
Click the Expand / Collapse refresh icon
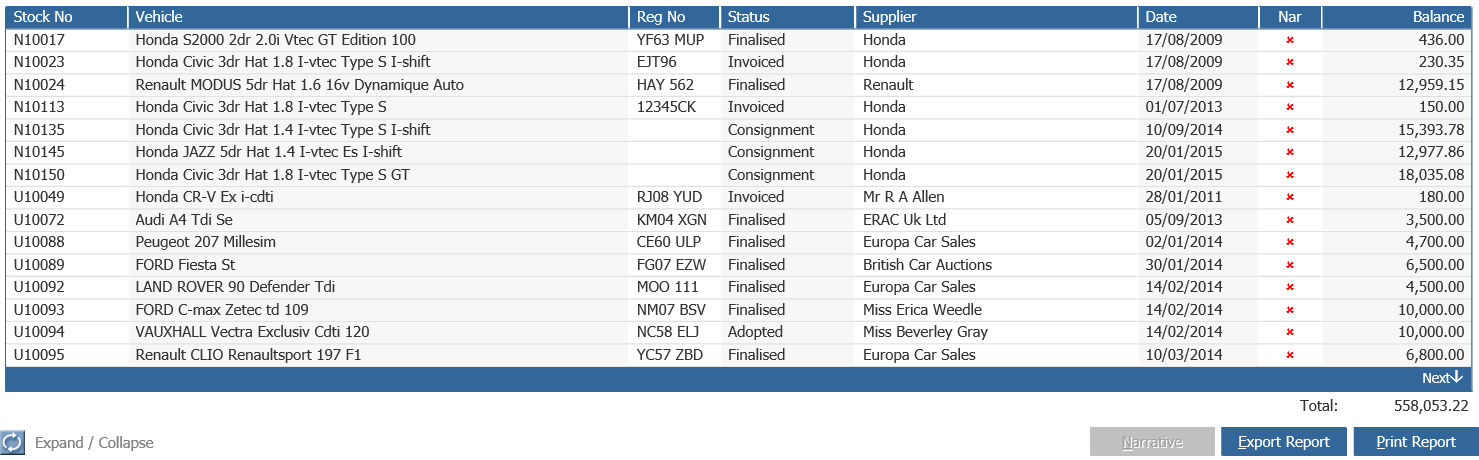click(13, 442)
